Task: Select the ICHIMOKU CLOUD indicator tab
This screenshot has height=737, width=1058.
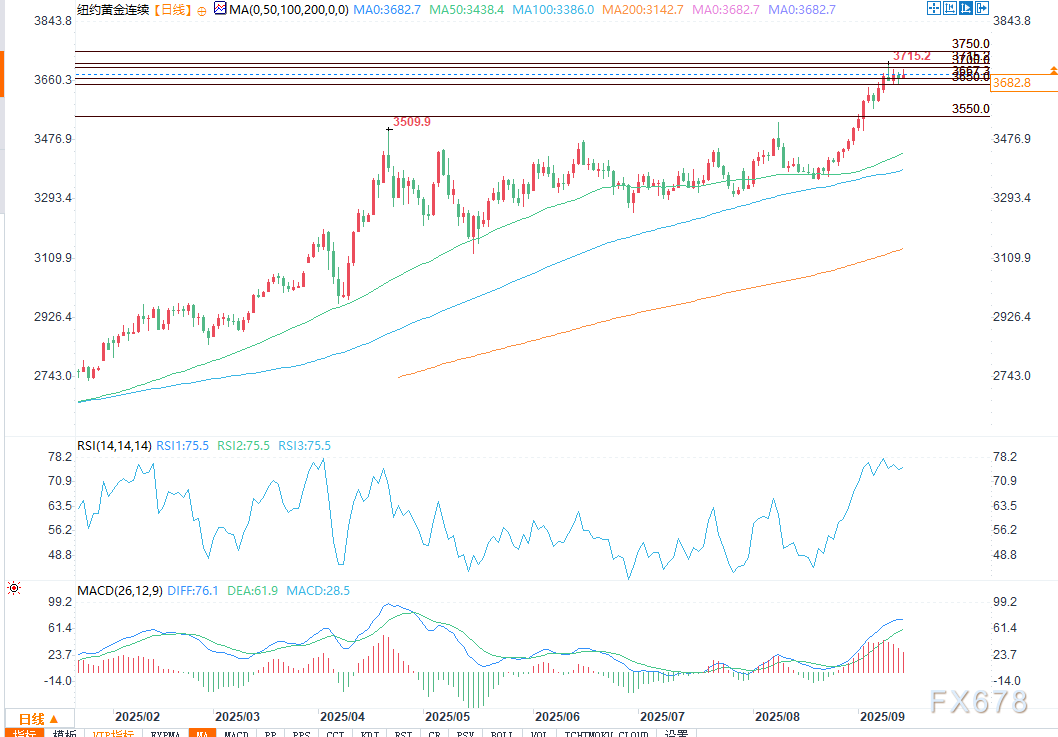Action: point(603,735)
